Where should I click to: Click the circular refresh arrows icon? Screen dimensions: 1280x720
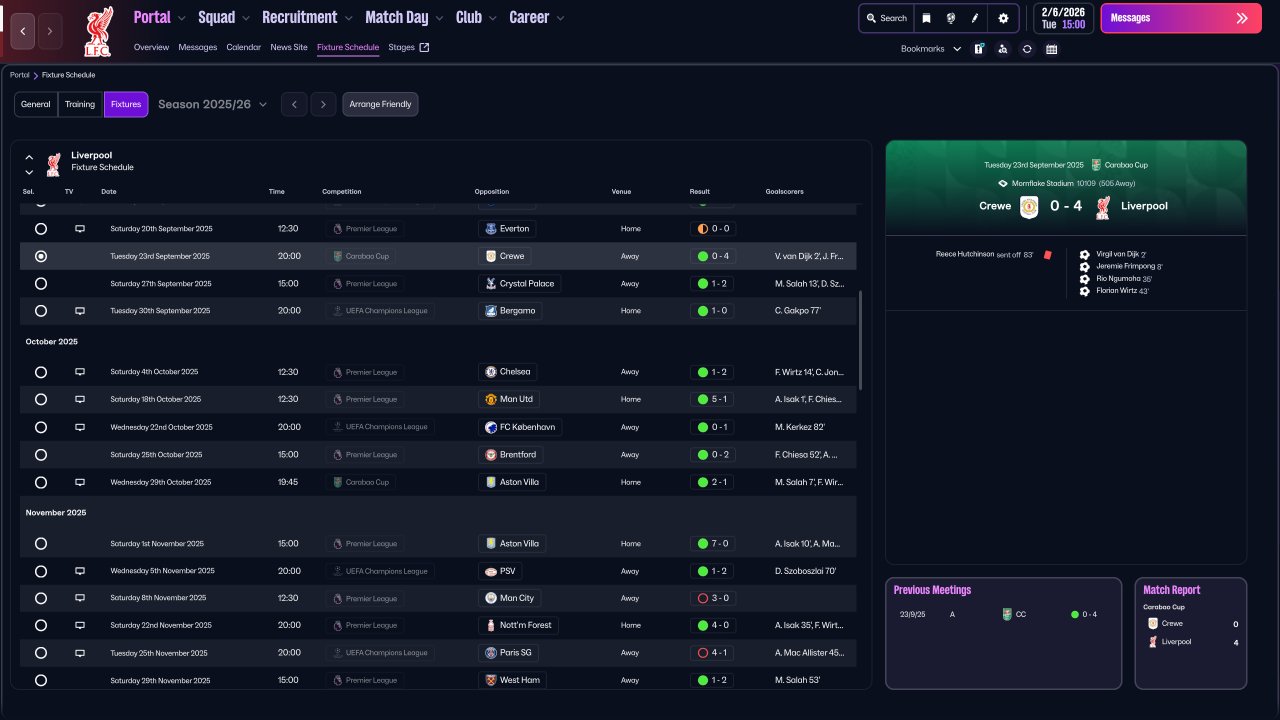1027,49
